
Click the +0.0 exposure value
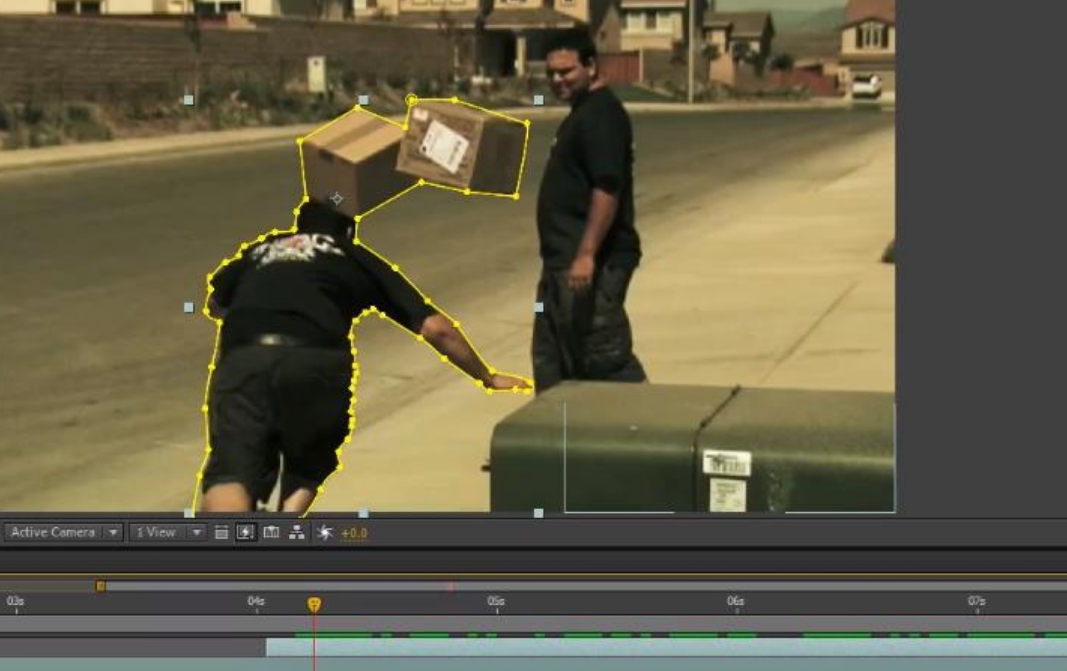pos(354,533)
